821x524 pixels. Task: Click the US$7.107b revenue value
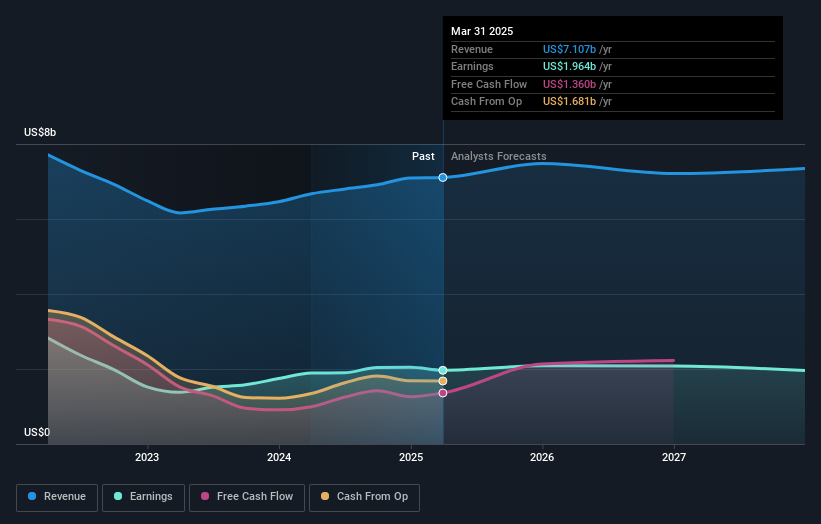tap(569, 49)
